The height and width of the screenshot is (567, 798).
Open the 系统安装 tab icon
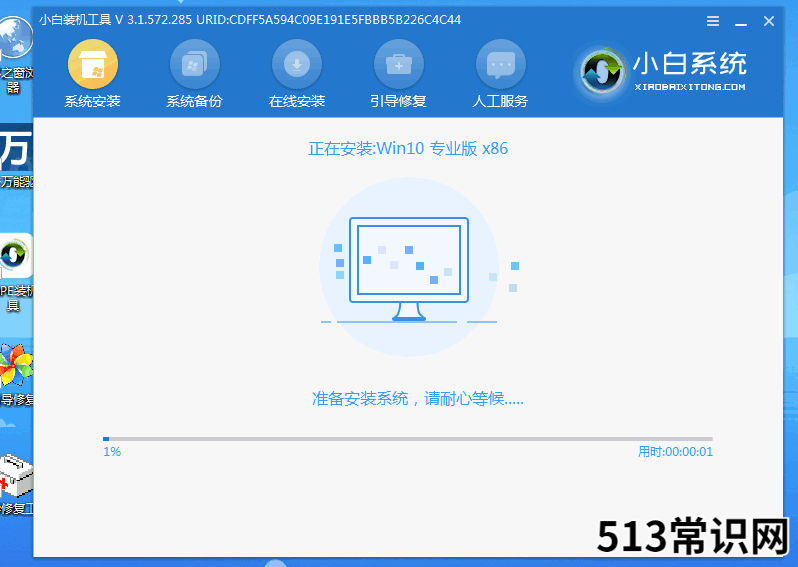(93, 64)
